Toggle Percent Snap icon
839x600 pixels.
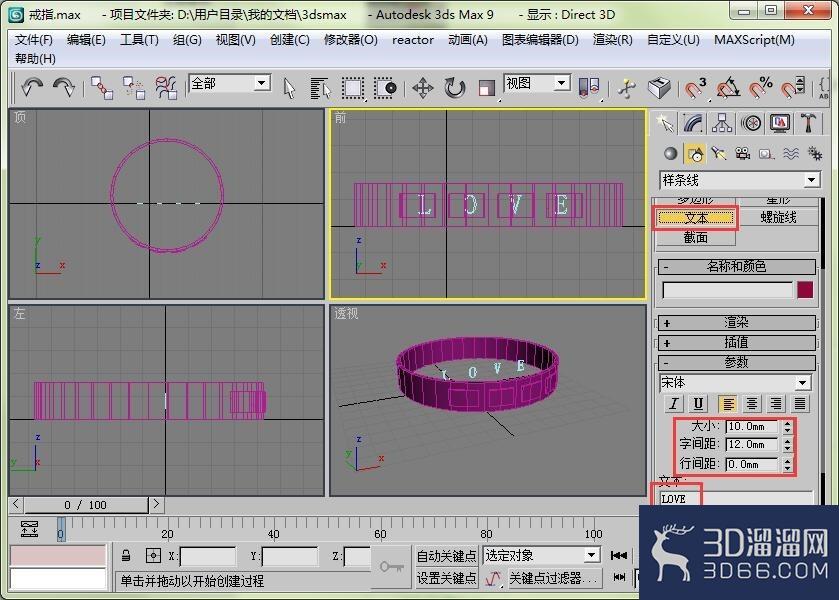click(760, 87)
